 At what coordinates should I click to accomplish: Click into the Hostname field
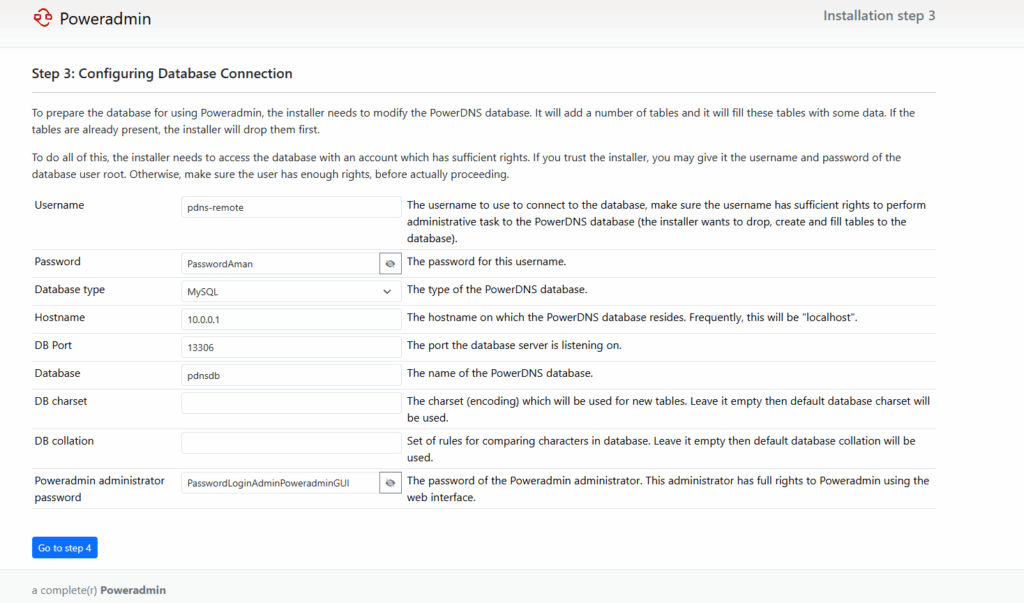tap(291, 319)
